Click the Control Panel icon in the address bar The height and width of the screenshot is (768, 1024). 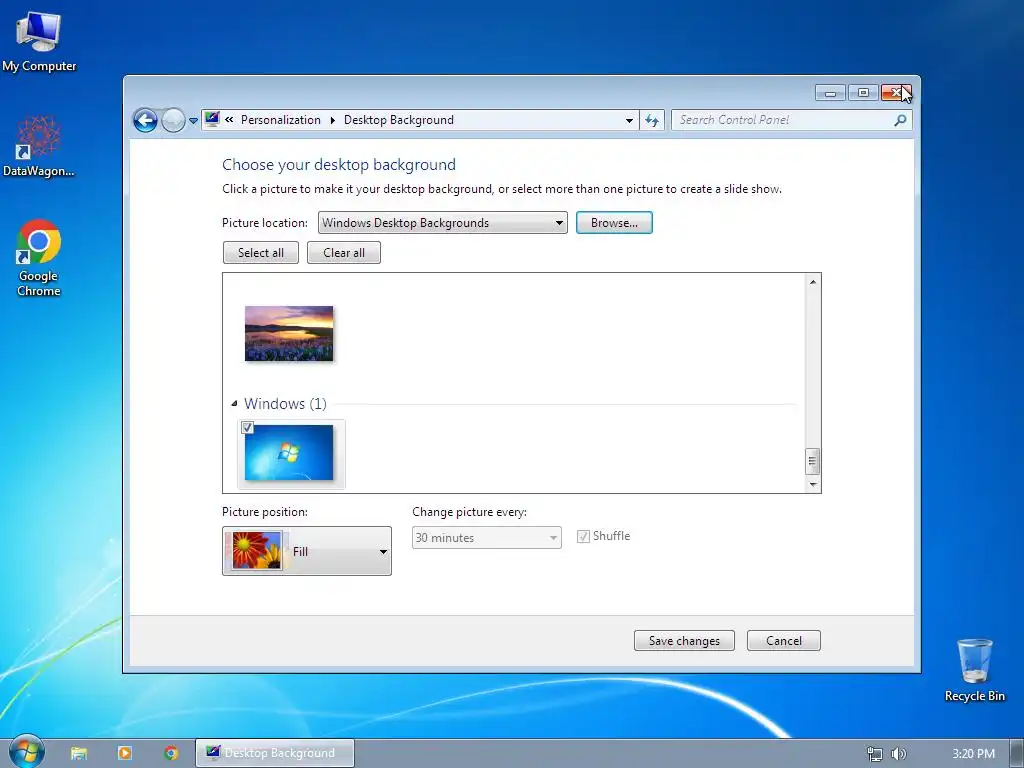pyautogui.click(x=212, y=119)
